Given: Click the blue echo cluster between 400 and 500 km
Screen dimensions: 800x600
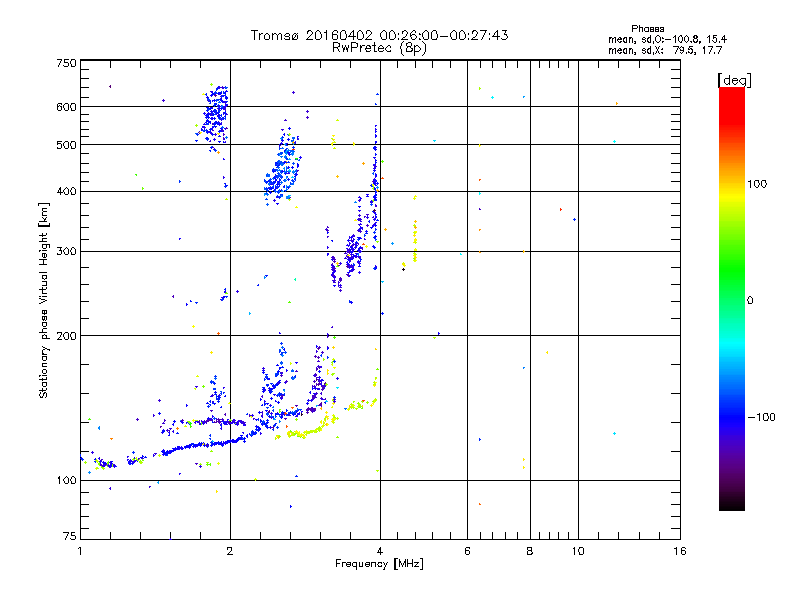Looking at the screenshot, I should [x=282, y=168].
